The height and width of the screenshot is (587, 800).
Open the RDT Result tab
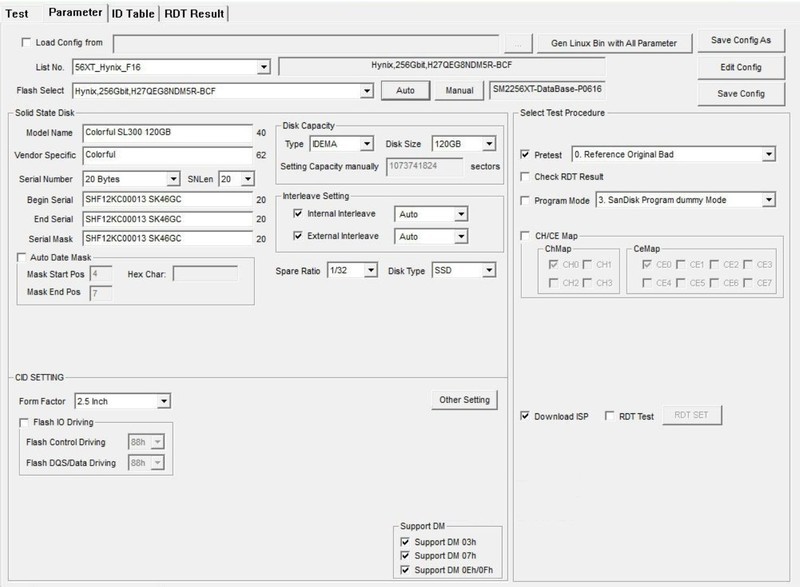(x=197, y=13)
